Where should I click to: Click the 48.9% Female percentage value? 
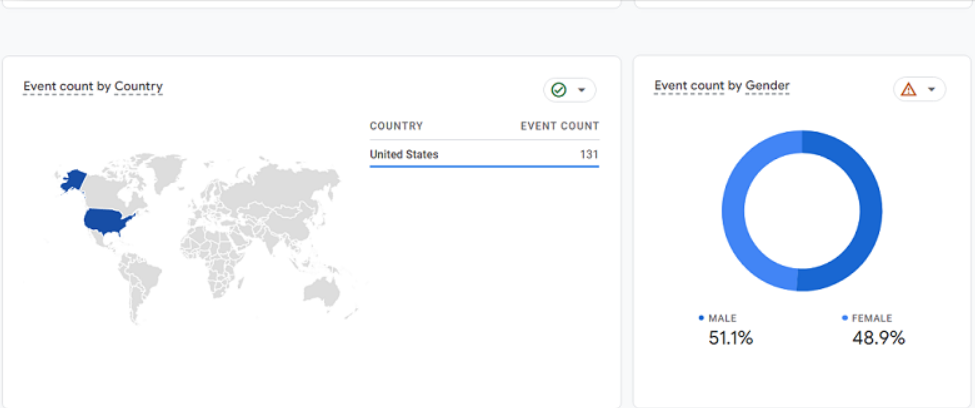coord(877,338)
